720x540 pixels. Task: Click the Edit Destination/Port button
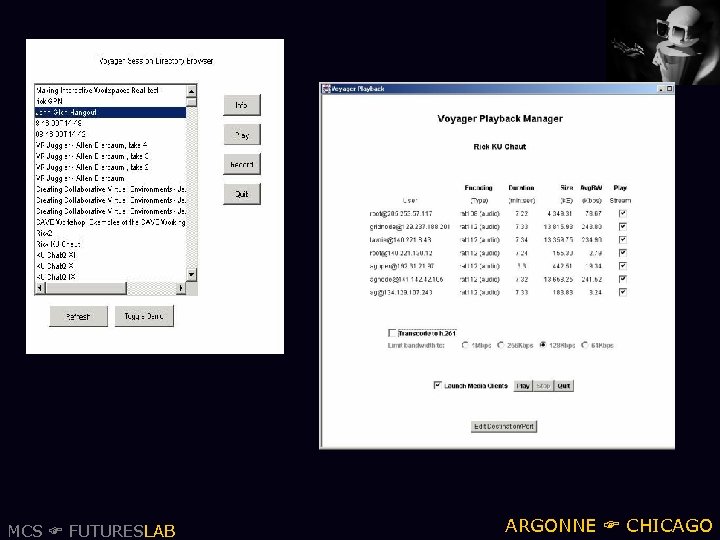pyautogui.click(x=504, y=426)
